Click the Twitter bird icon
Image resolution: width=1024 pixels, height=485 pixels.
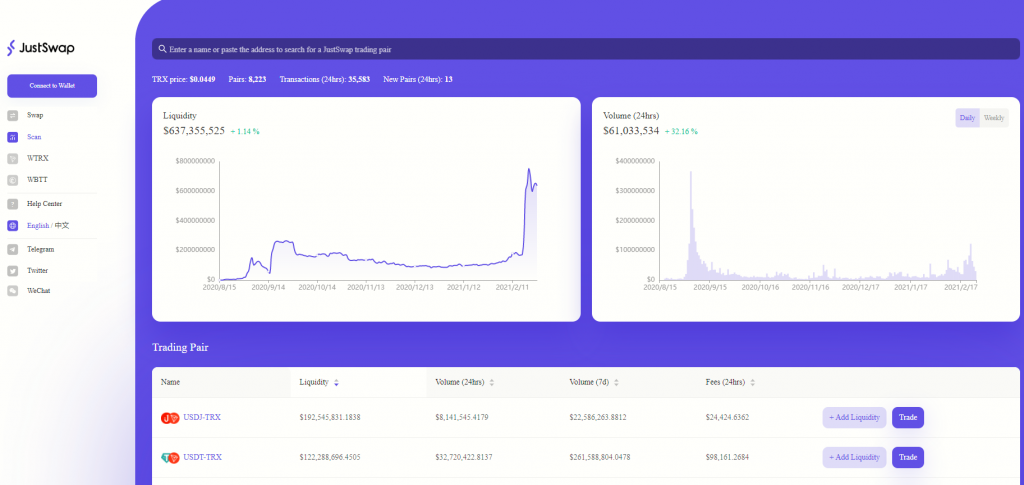coord(12,270)
